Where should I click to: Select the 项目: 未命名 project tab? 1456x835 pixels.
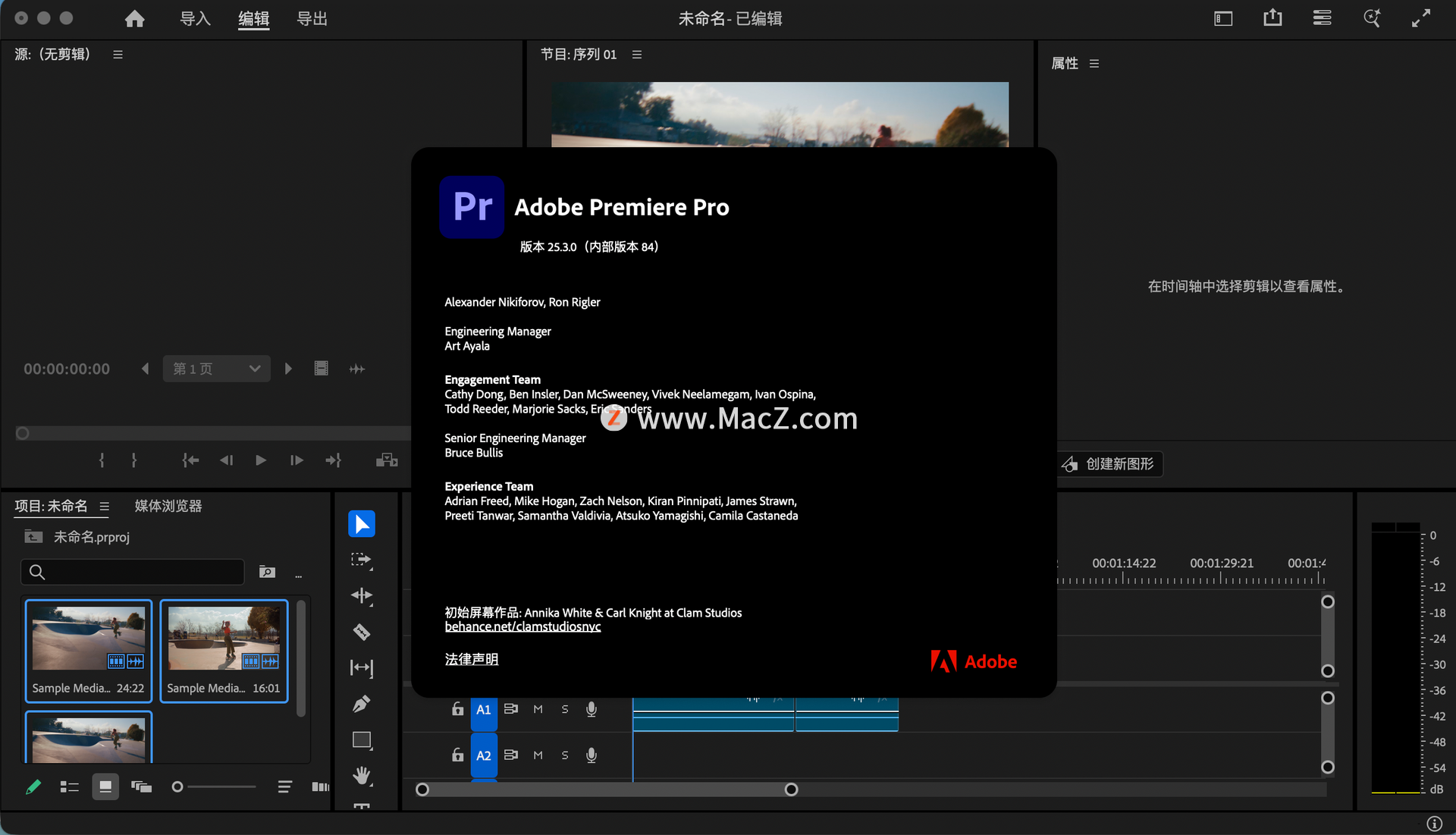(52, 506)
